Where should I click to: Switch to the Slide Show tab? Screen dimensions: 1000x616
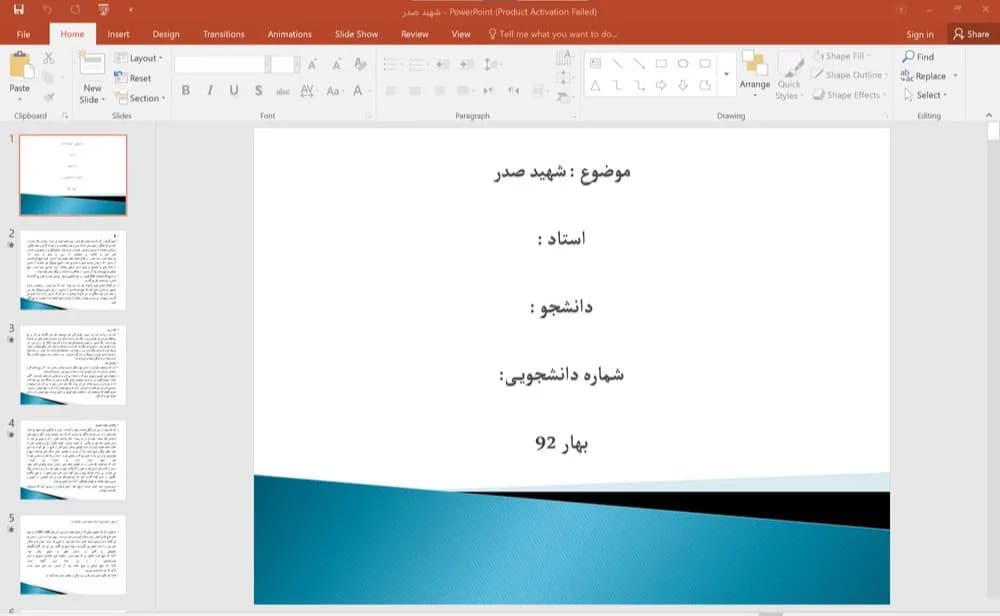[x=357, y=34]
